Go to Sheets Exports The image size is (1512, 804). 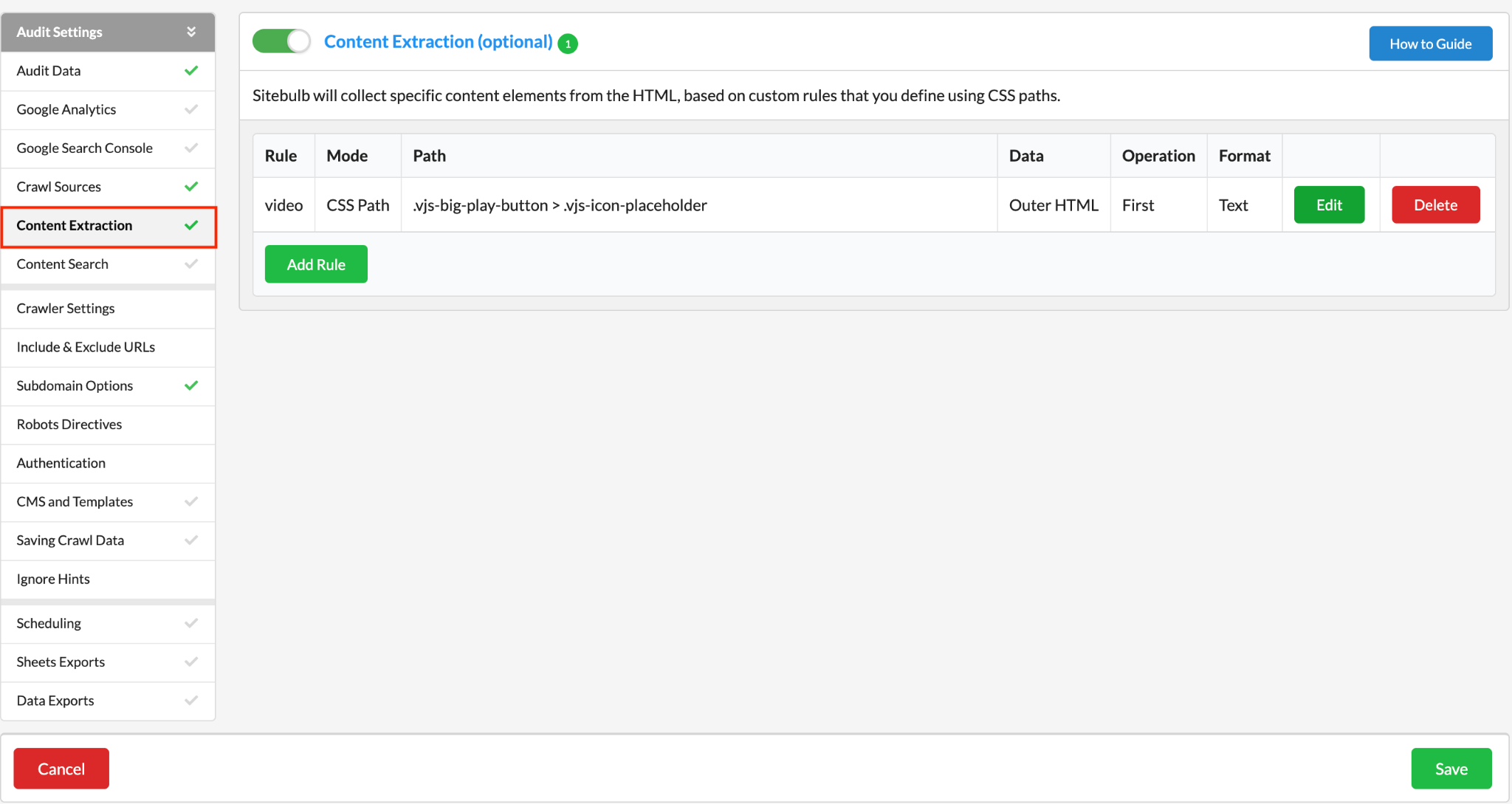108,662
